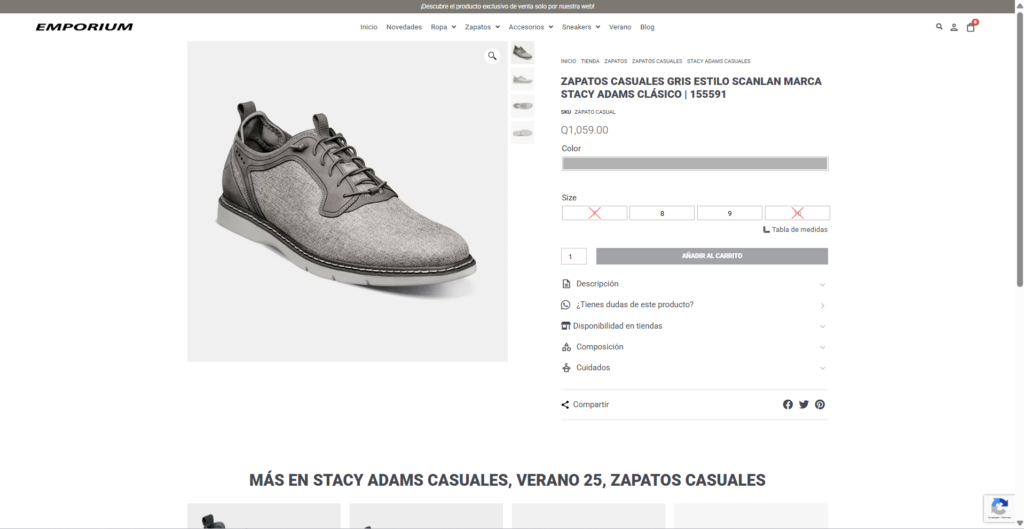
Task: Click STACY ADAMS CASUALES breadcrumb link
Action: click(718, 61)
